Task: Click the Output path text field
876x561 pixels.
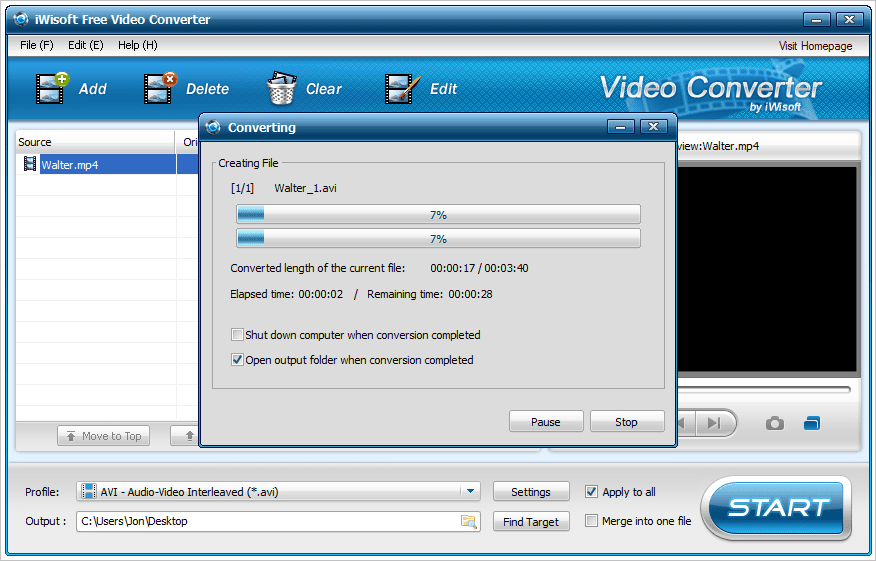Action: coord(265,521)
